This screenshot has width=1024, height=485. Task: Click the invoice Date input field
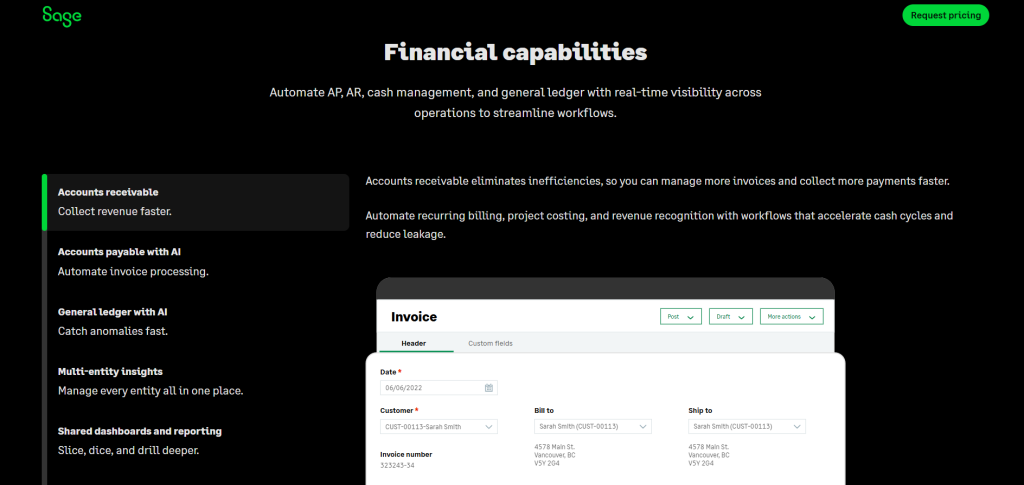[x=431, y=388]
